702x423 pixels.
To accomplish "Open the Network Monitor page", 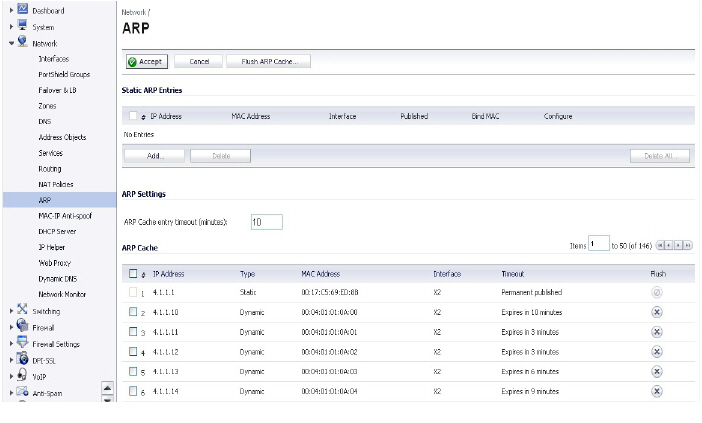I will (x=62, y=294).
